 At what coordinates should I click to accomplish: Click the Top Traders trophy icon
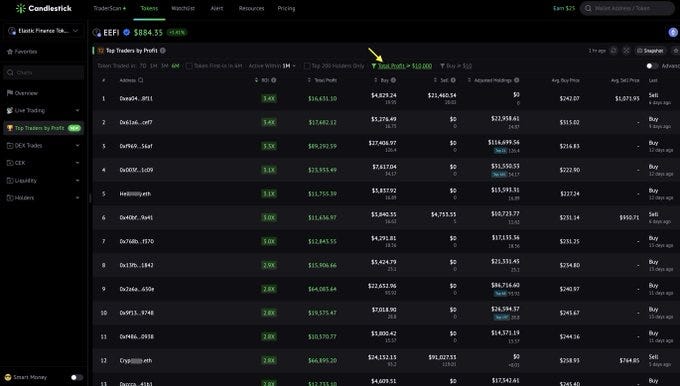click(10, 128)
